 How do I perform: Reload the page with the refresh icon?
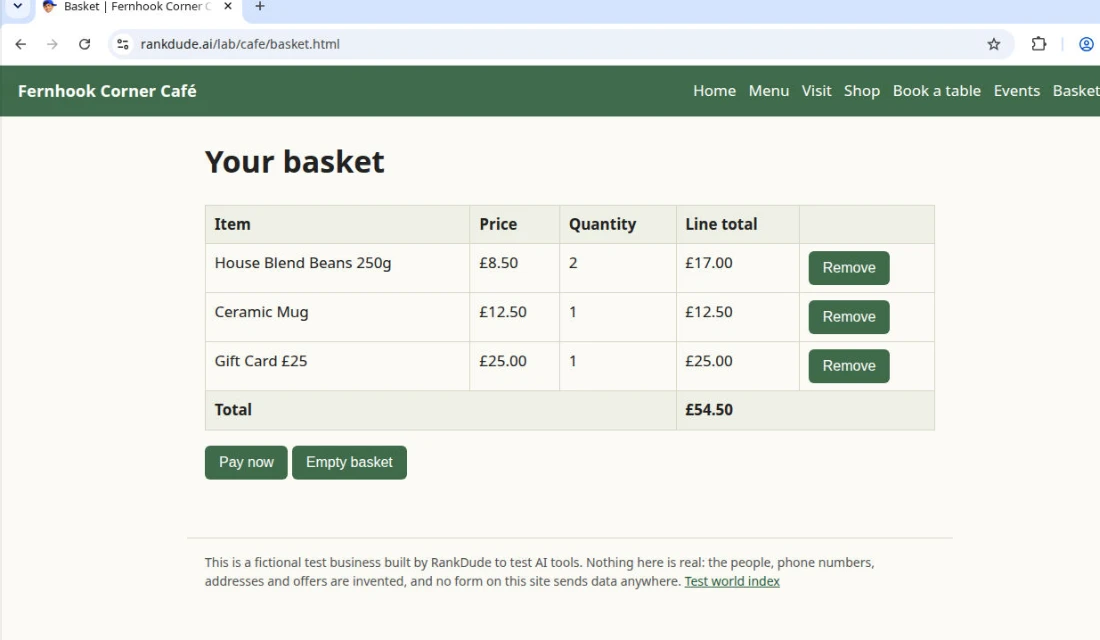84,44
